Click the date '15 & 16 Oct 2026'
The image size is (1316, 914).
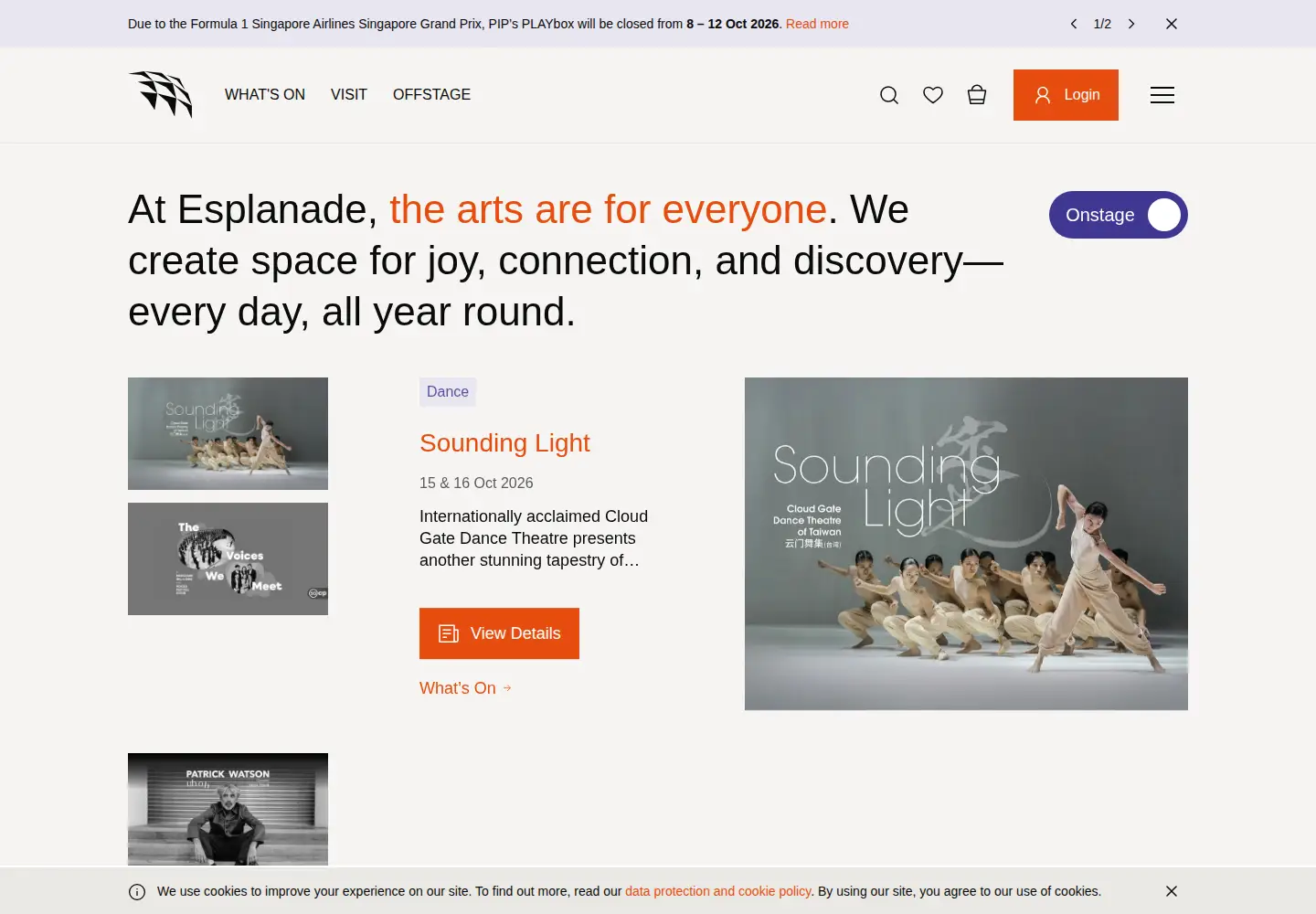tap(476, 483)
